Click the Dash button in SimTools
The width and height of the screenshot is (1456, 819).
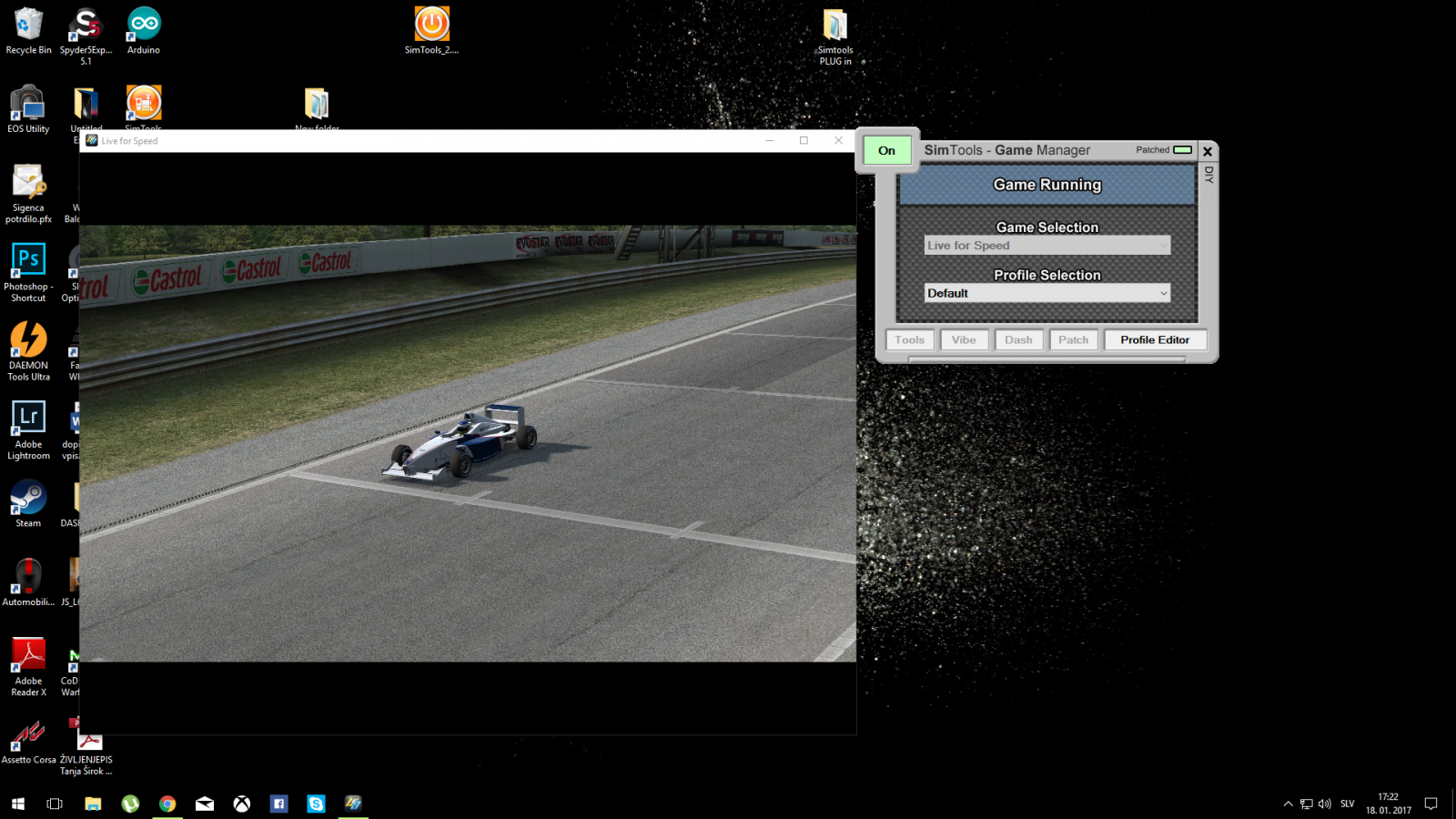[x=1018, y=339]
